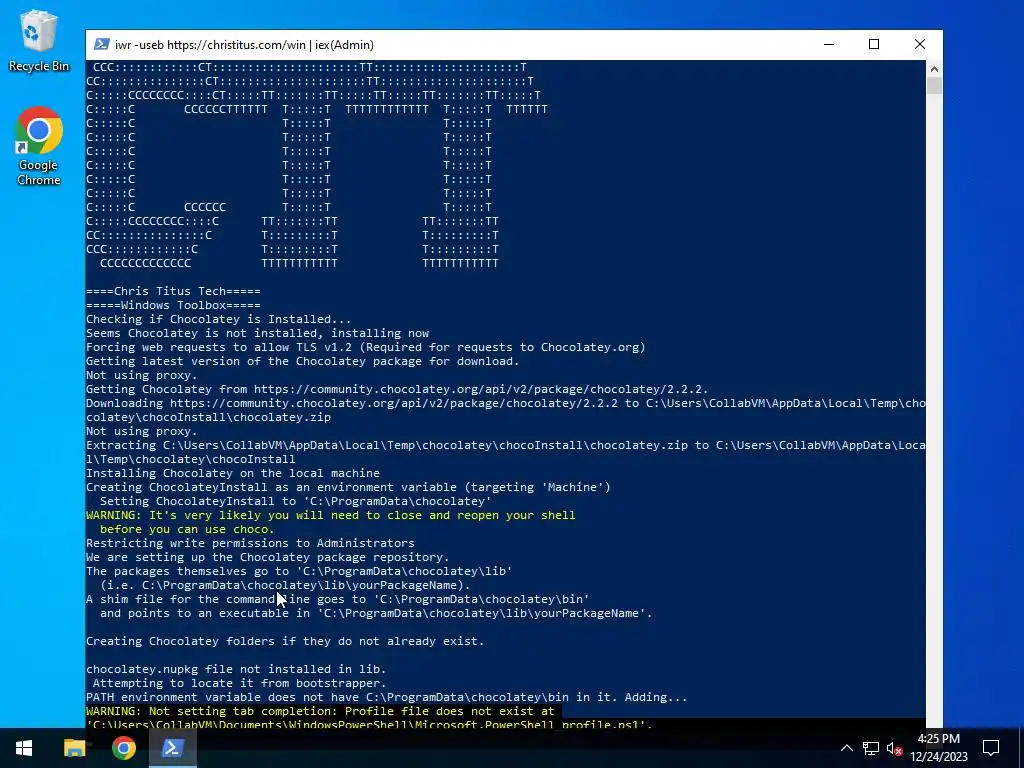Click the 'Setting ChocolateyInstall to' line
The width and height of the screenshot is (1024, 768).
295,501
